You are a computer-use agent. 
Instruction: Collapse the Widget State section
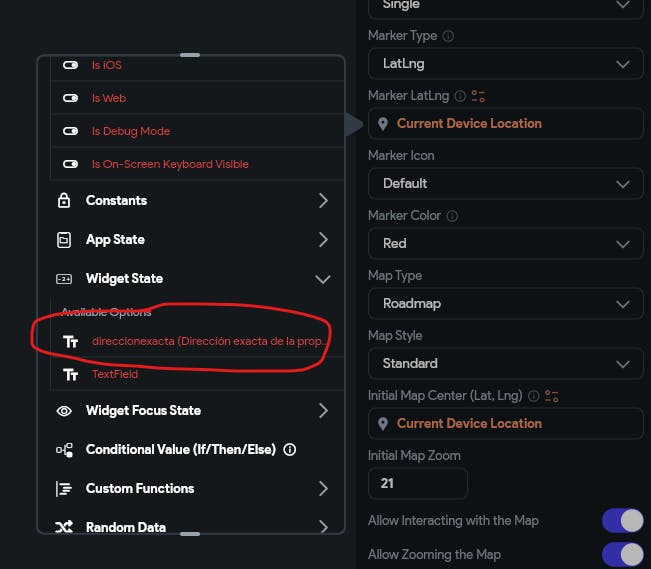322,279
